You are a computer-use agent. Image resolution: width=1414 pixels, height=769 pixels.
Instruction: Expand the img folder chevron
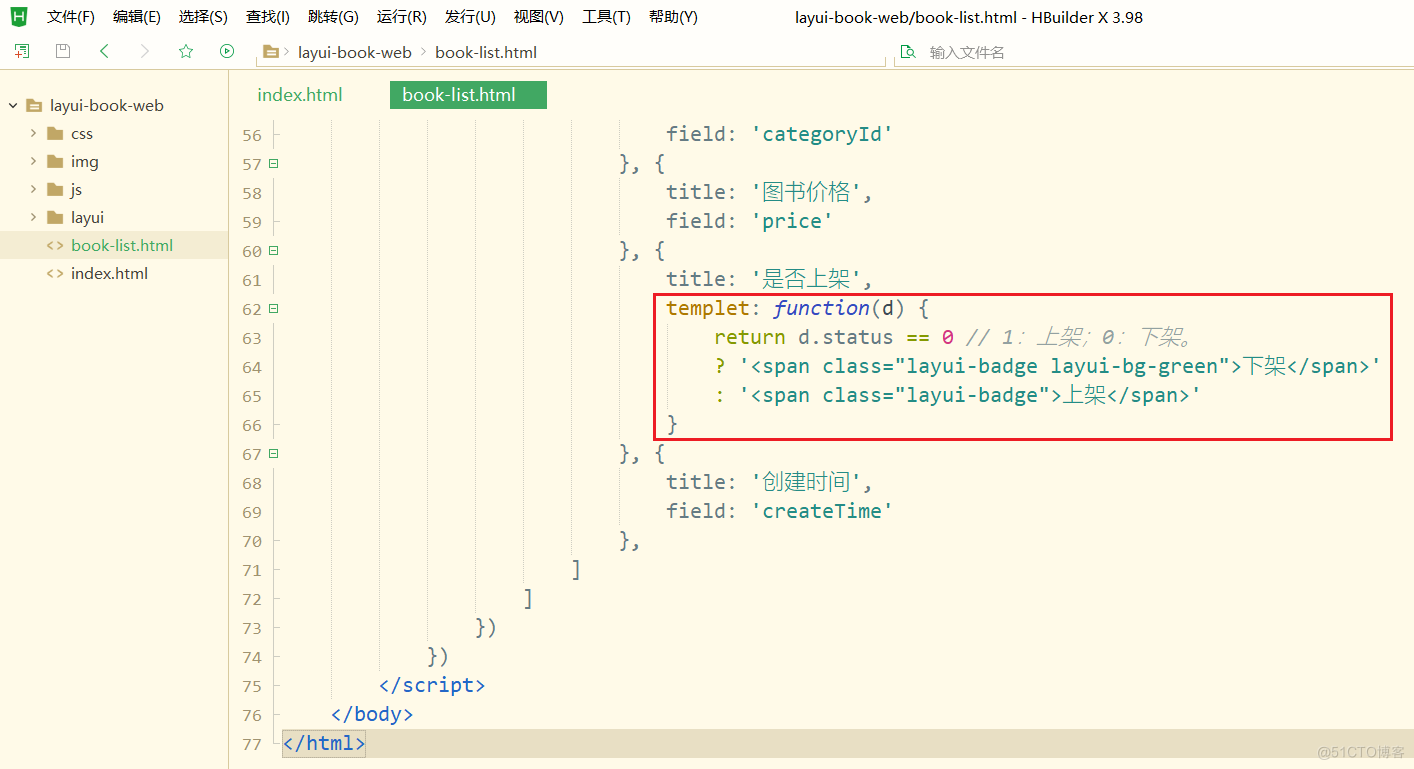tap(33, 161)
